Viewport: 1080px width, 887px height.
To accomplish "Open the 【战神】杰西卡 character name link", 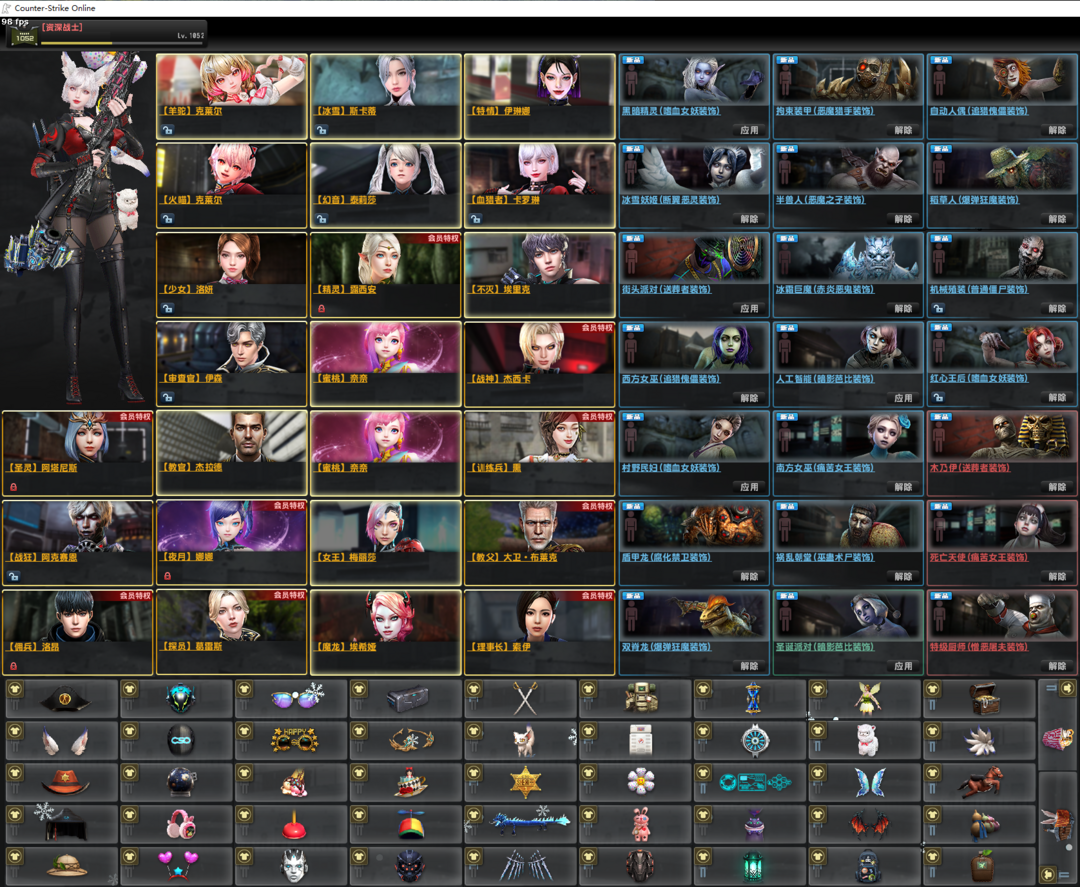I will tap(499, 379).
